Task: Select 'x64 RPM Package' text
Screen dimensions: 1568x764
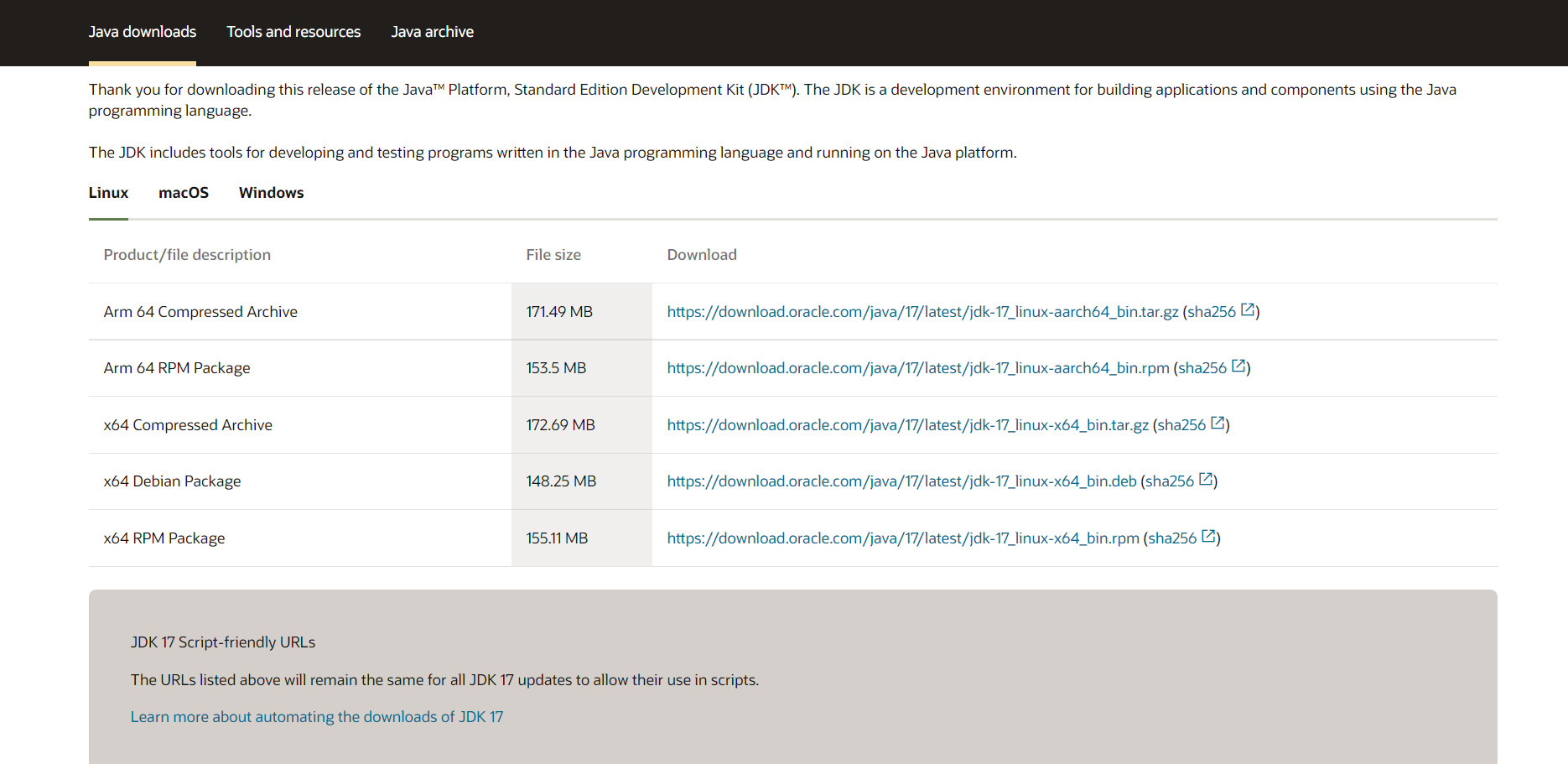Action: point(164,538)
